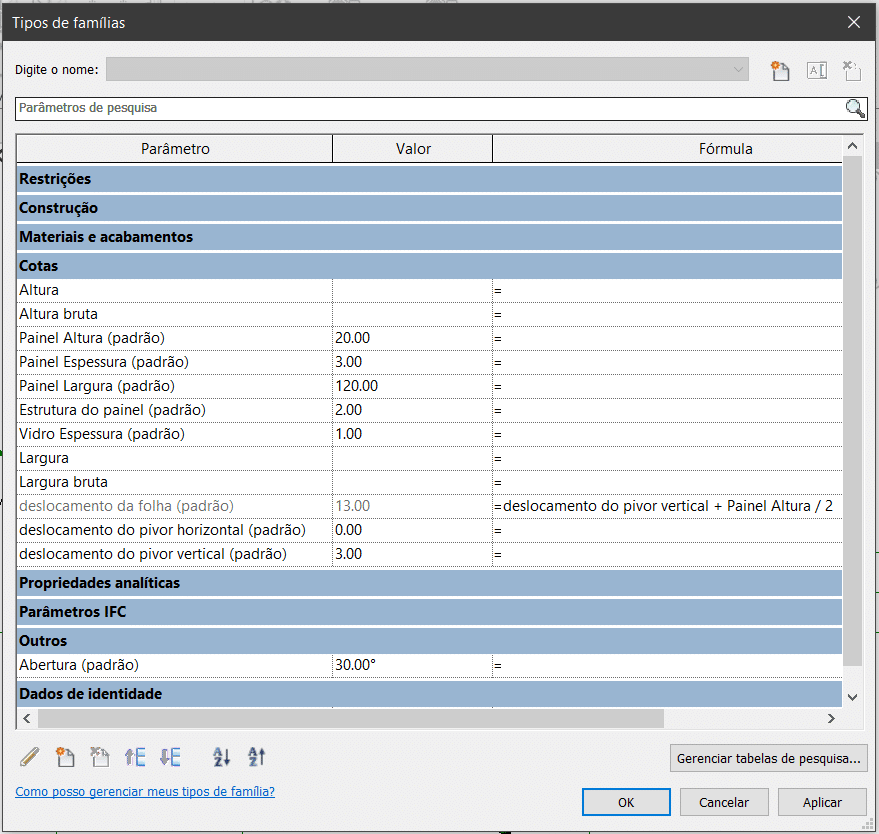879x834 pixels.
Task: Click the 'deslocamento da folha' formula cell
Action: point(667,506)
